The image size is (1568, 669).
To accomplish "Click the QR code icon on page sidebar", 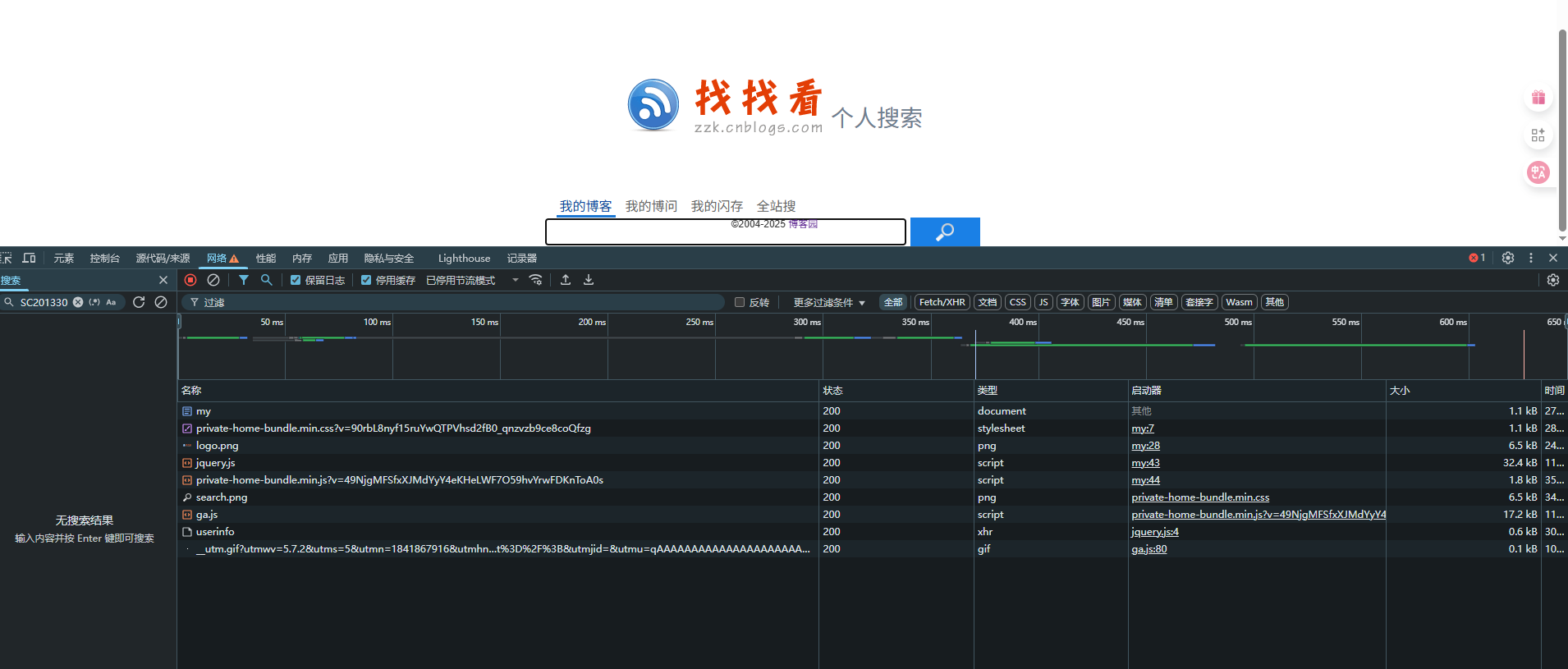I will click(x=1538, y=135).
